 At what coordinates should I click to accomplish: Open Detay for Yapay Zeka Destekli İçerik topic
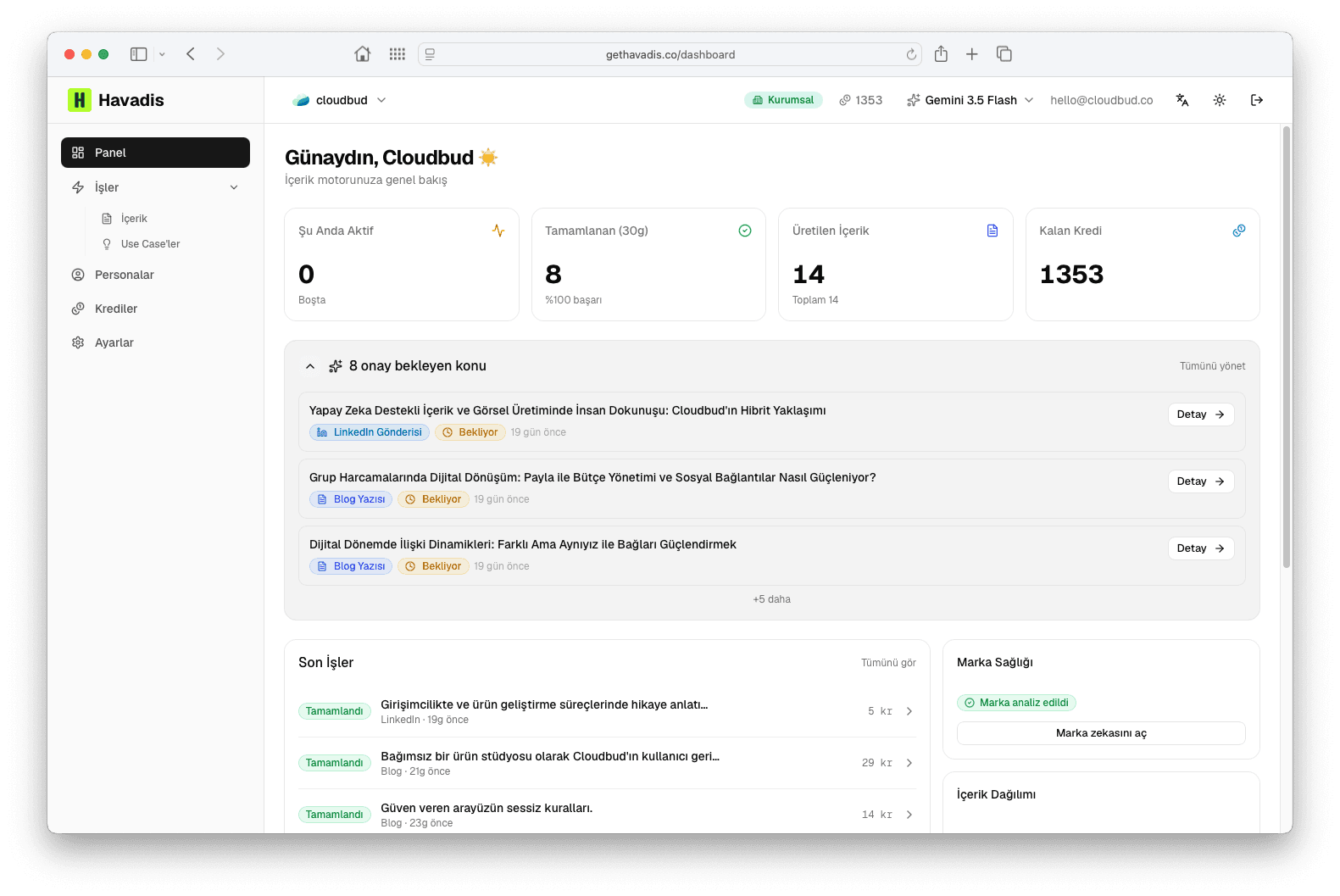pos(1201,415)
